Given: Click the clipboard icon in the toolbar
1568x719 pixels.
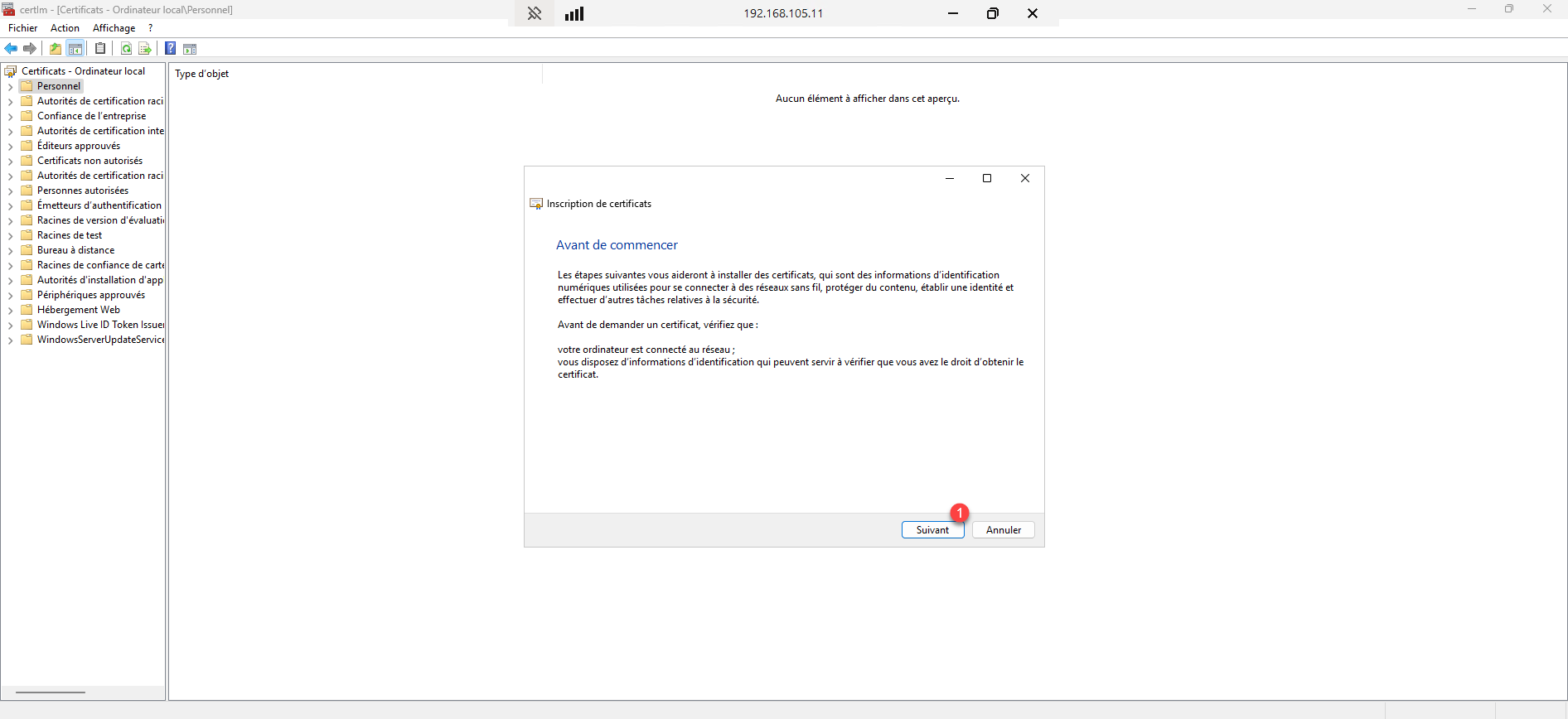Looking at the screenshot, I should point(100,49).
